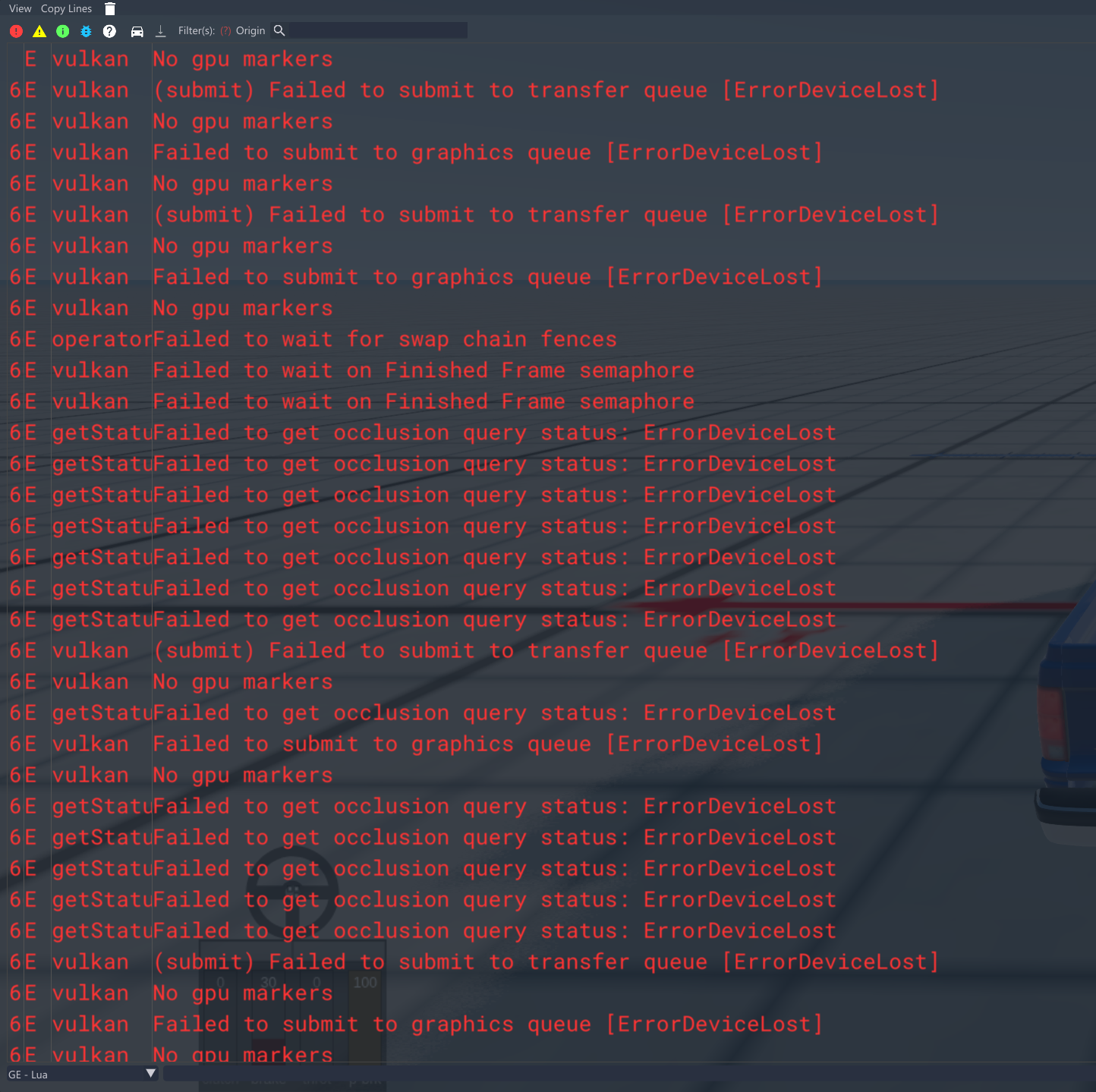Click the car icon in the console toolbar
1096x1092 pixels.
point(137,31)
